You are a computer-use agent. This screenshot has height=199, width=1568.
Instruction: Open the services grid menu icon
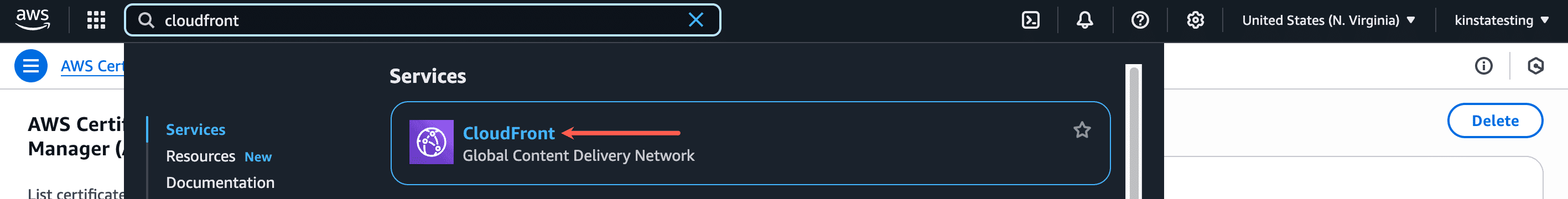click(96, 20)
